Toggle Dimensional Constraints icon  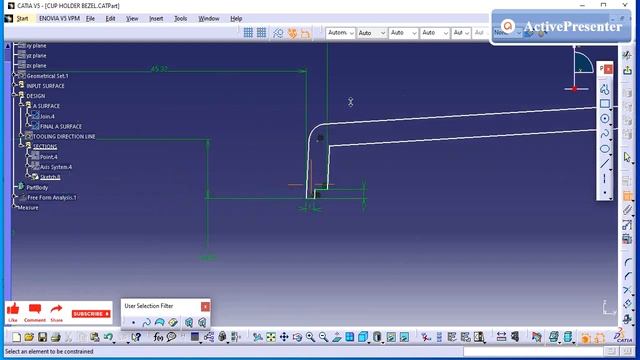pyautogui.click(x=305, y=33)
